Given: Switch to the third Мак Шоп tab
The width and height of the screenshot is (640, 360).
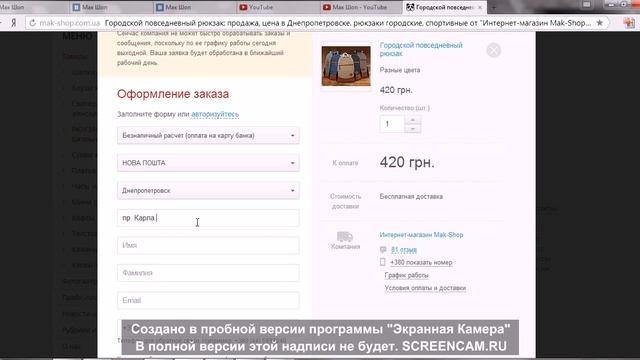Looking at the screenshot, I should pos(193,7).
